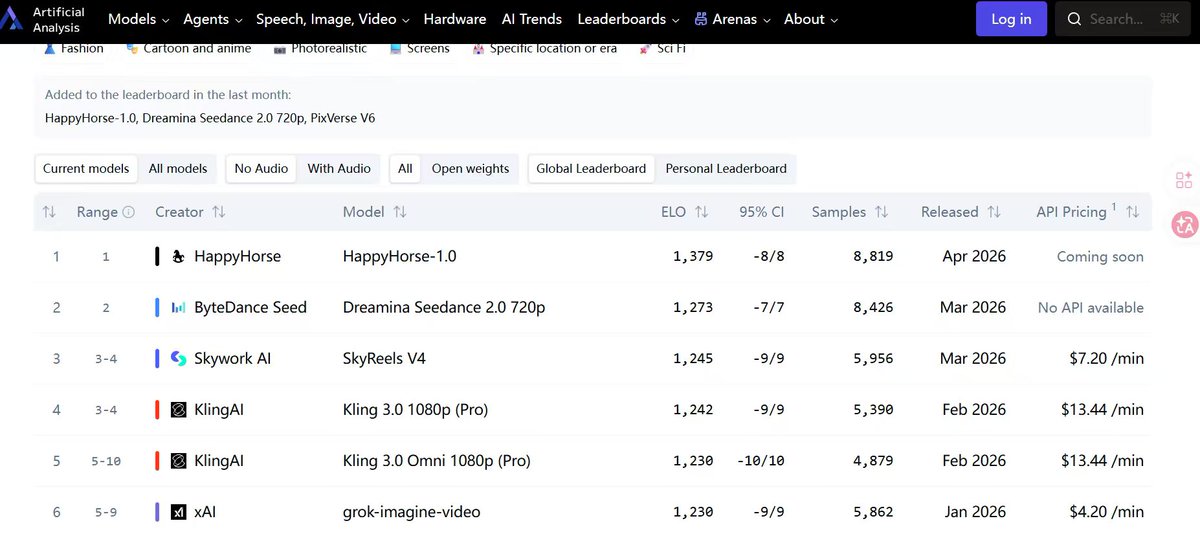Click the Skywork AI logo icon
Image resolution: width=1200 pixels, height=534 pixels.
click(178, 359)
